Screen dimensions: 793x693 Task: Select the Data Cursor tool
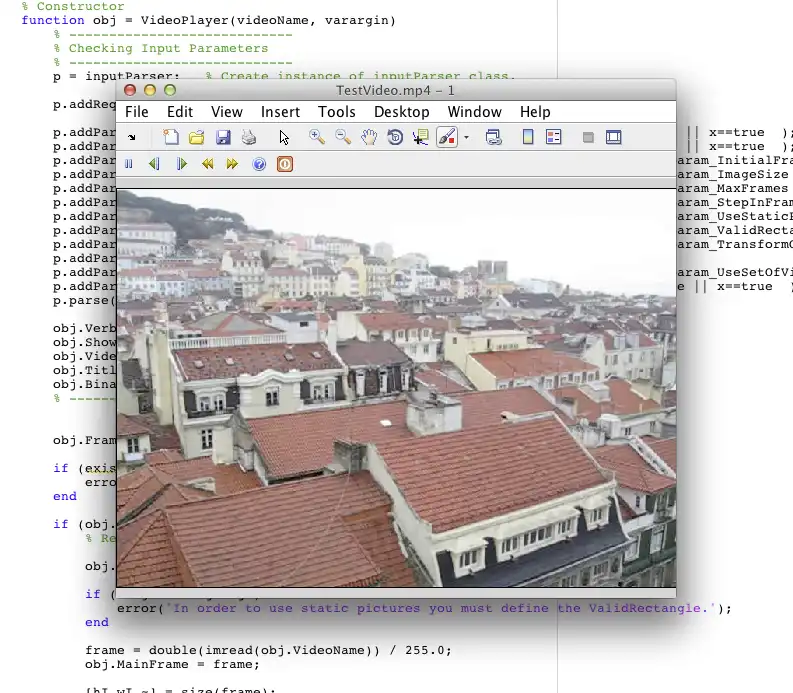421,137
